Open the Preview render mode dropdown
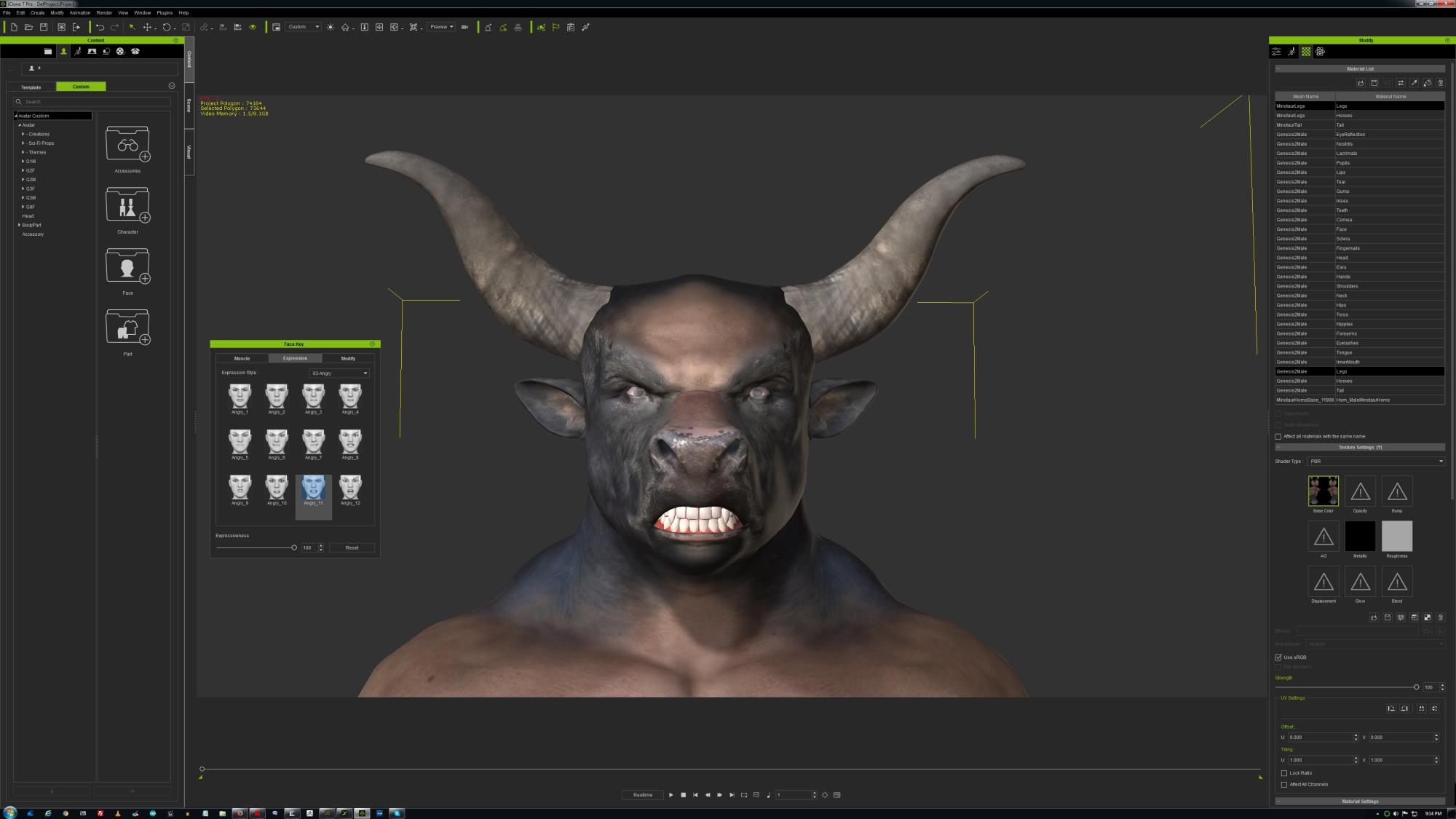1456x819 pixels. pyautogui.click(x=441, y=27)
